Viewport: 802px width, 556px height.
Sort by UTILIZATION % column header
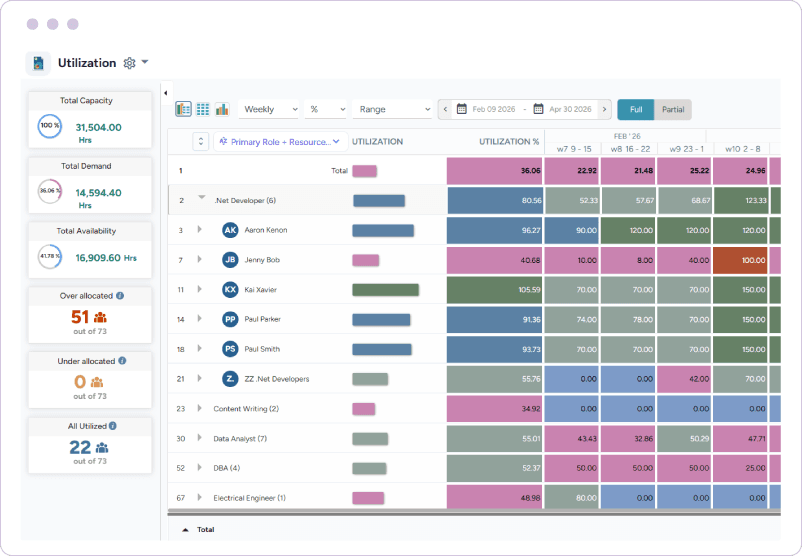pyautogui.click(x=509, y=142)
